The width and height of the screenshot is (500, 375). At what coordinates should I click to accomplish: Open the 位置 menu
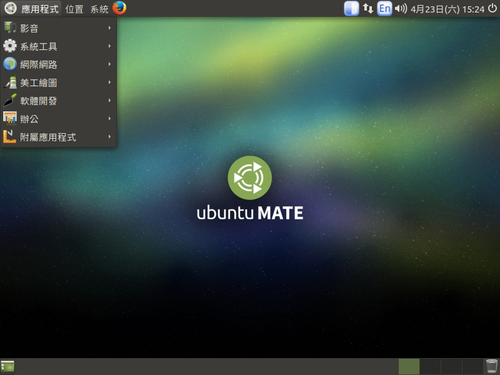74,9
